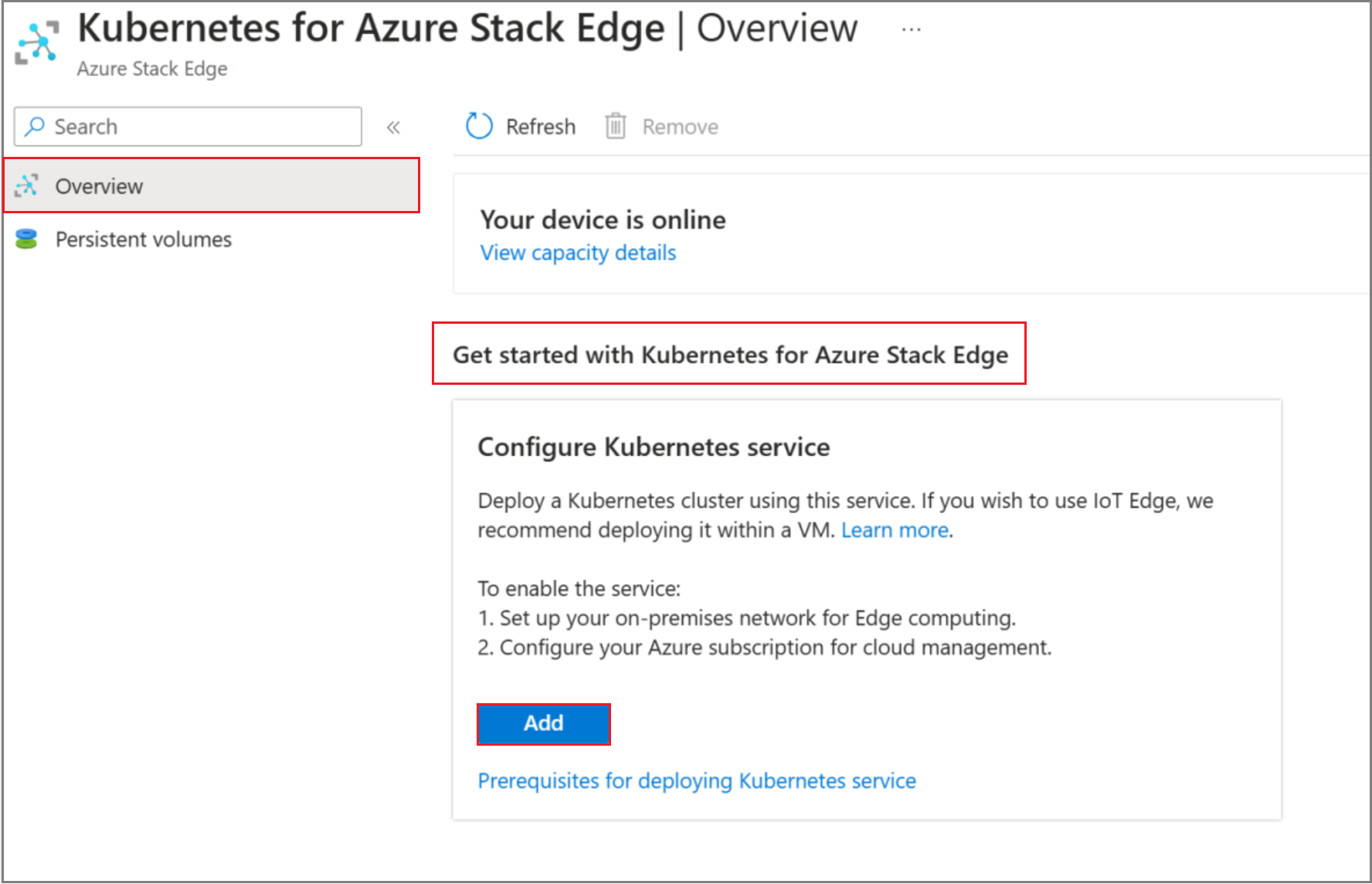Image resolution: width=1372 pixels, height=884 pixels.
Task: Click the Remove toolbar command
Action: 661,125
